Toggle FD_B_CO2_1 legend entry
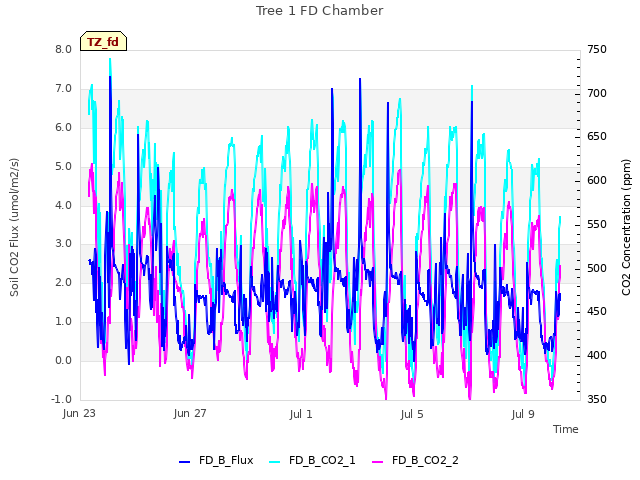Viewport: 640px width, 480px height. click(x=312, y=460)
